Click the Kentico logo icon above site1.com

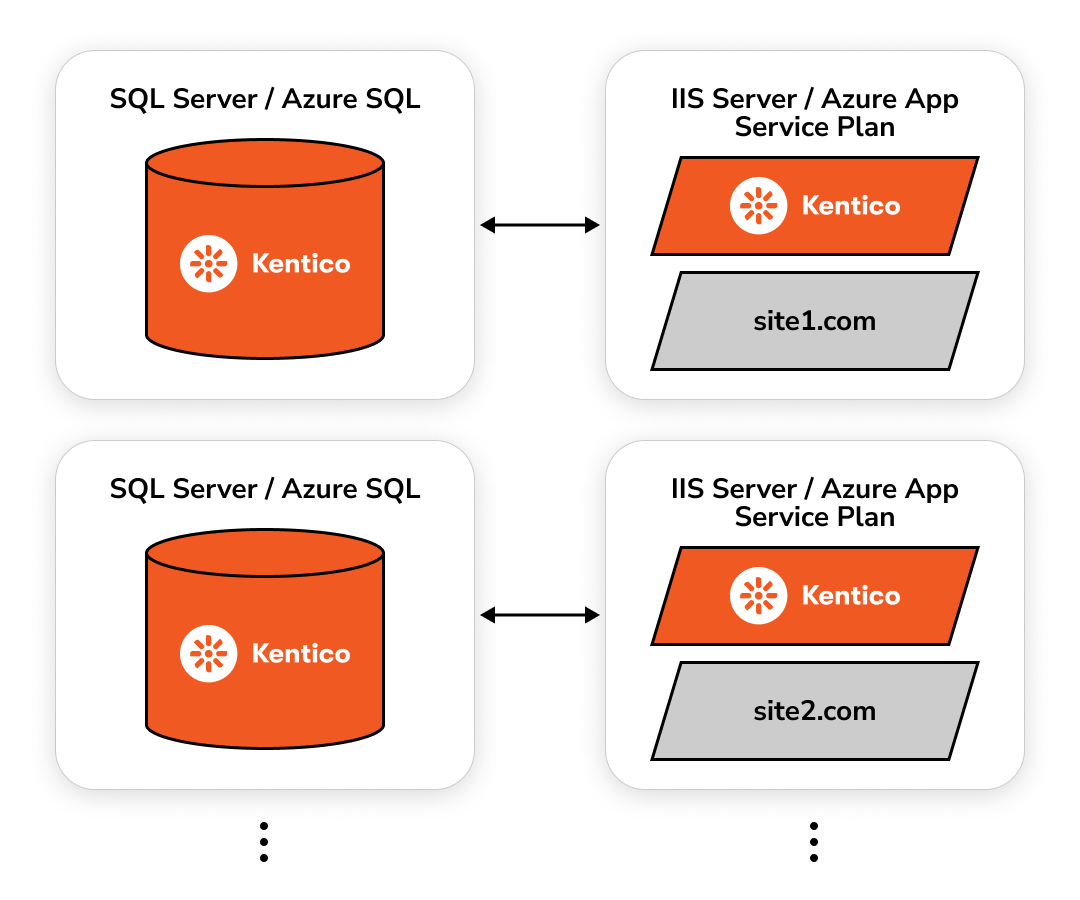pos(758,206)
